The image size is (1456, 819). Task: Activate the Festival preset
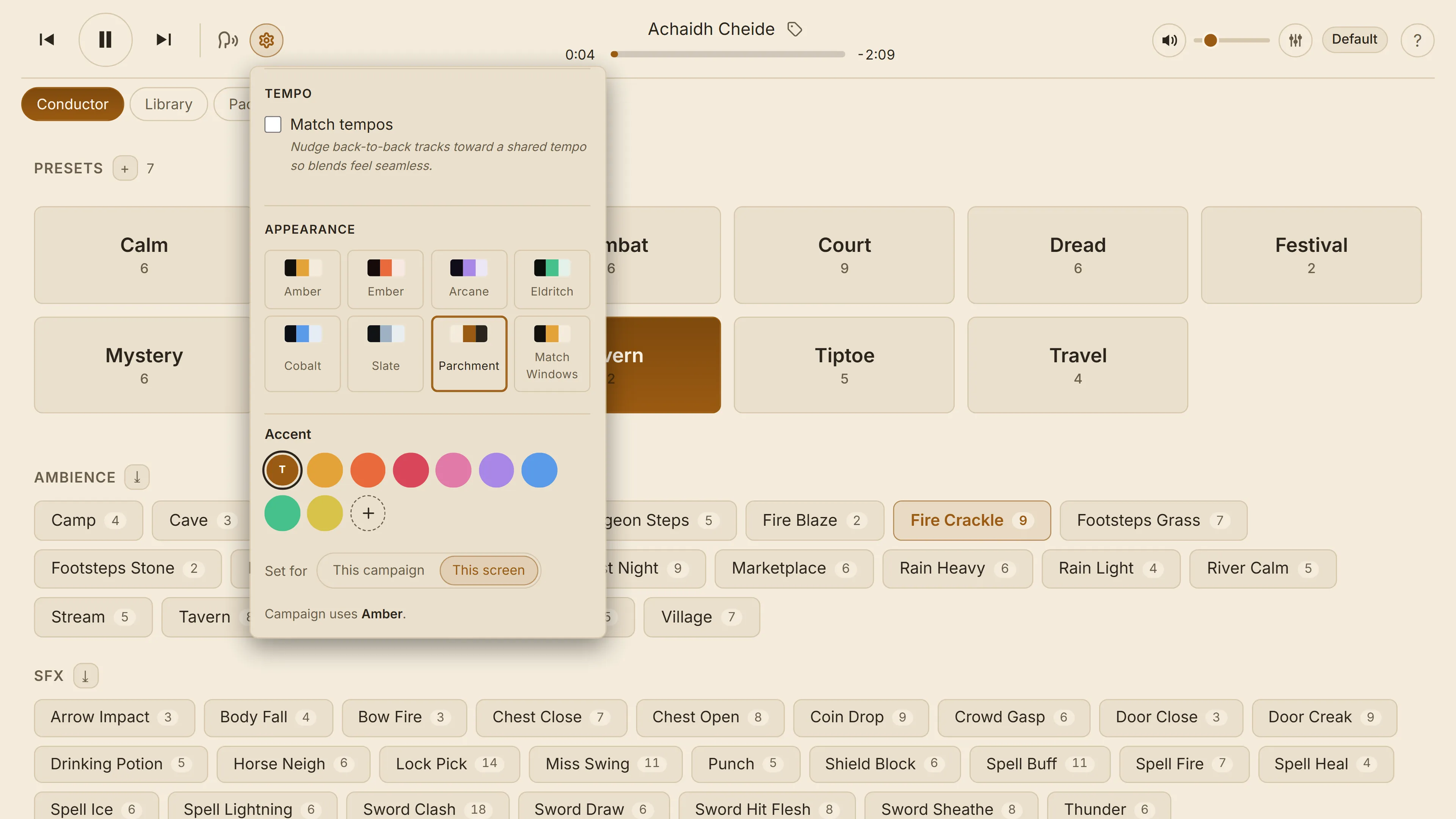[1311, 255]
